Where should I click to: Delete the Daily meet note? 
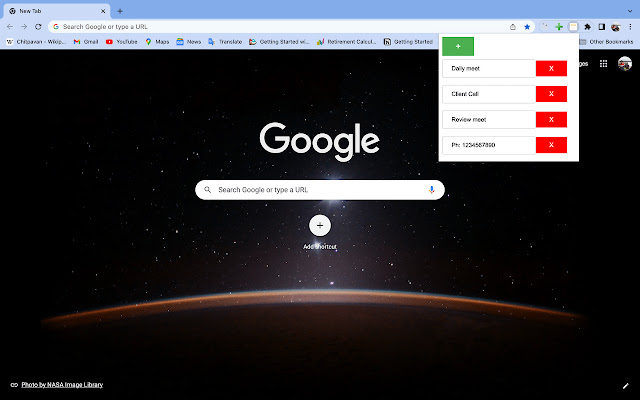(551, 69)
